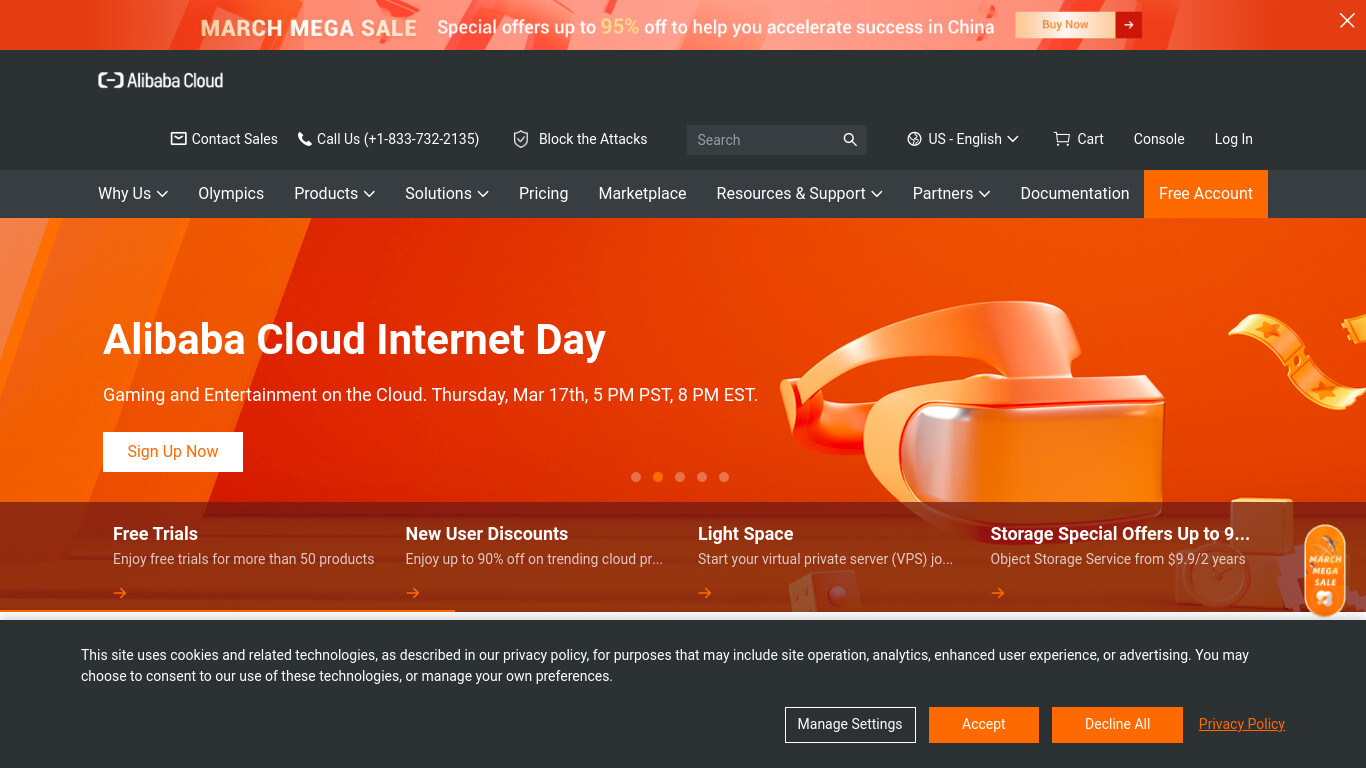Screen dimensions: 1366x768
Task: Click the Storage Special Offers heading
Action: (1120, 534)
